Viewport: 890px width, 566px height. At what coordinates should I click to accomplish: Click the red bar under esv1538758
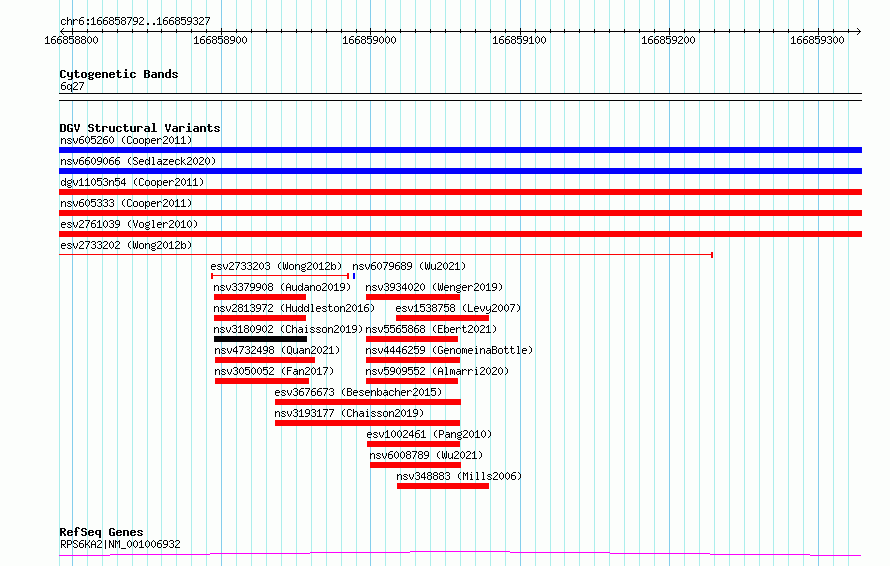pyautogui.click(x=443, y=318)
